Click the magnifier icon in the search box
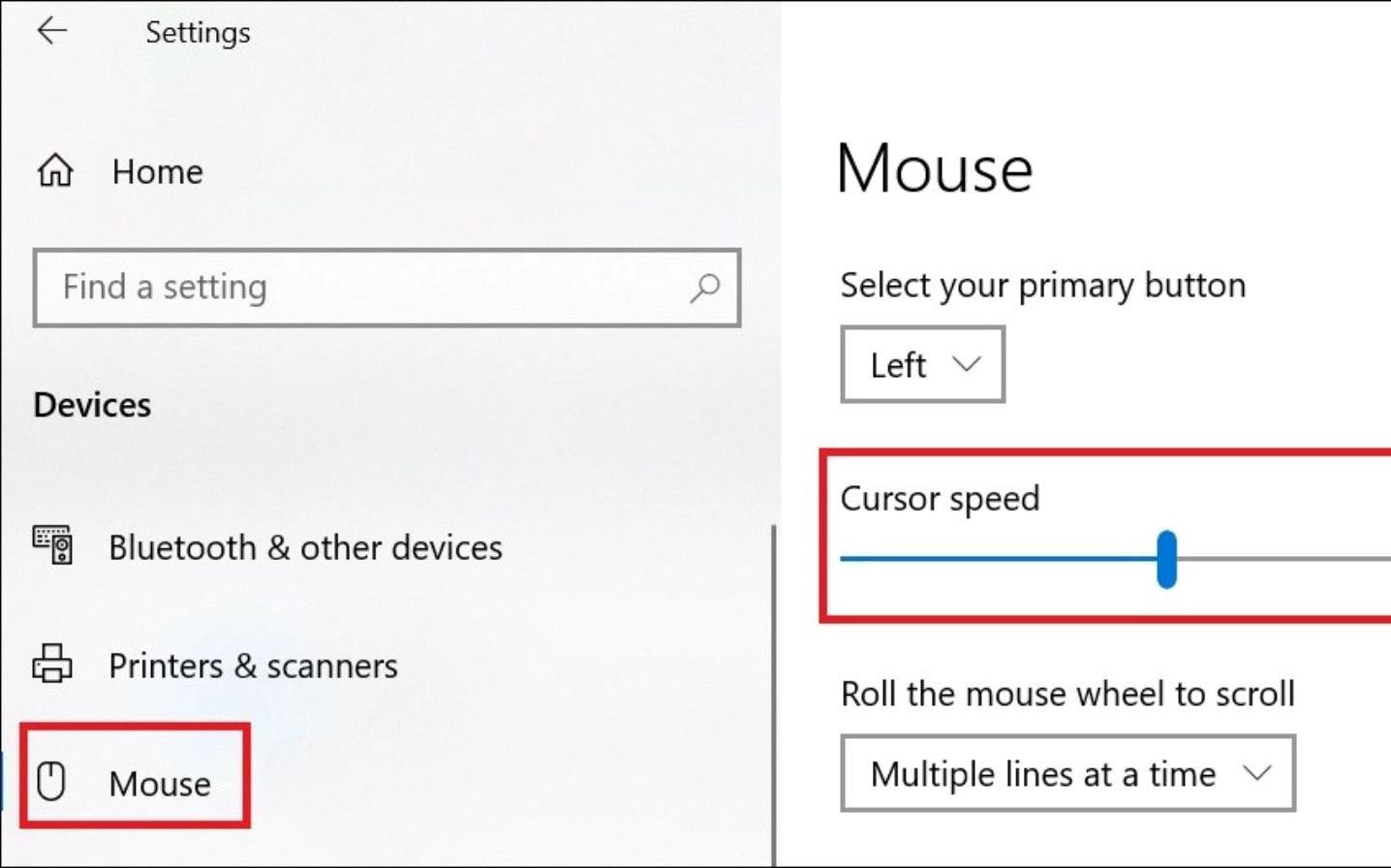Image resolution: width=1391 pixels, height=868 pixels. click(x=705, y=288)
